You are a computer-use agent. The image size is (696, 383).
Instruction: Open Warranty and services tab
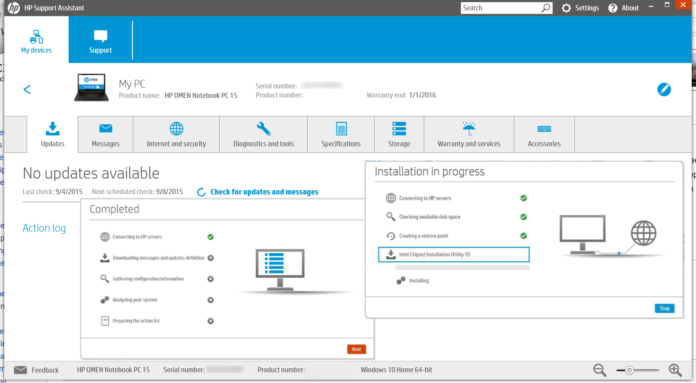click(469, 134)
